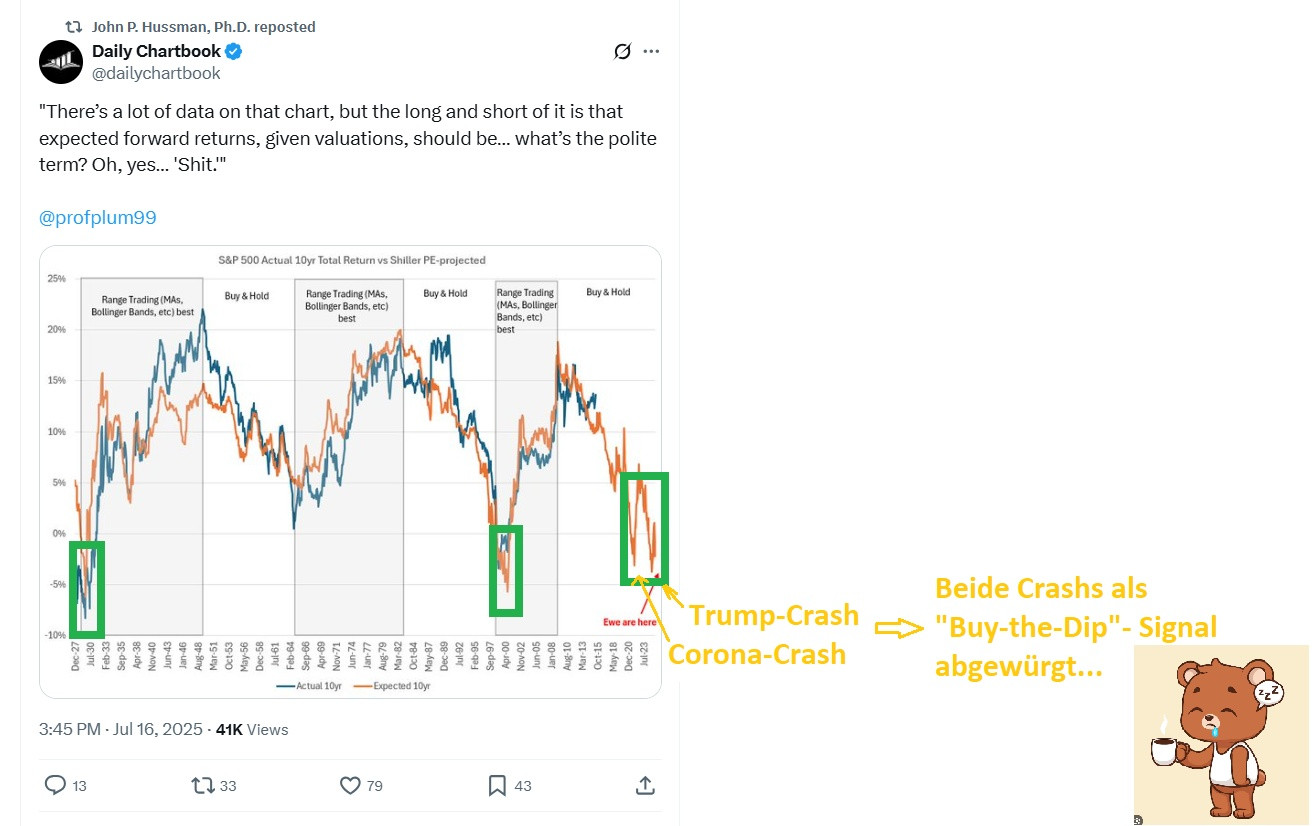Click the sleeping bear with coffee sticker
Image resolution: width=1312 pixels, height=826 pixels.
pos(1222,736)
